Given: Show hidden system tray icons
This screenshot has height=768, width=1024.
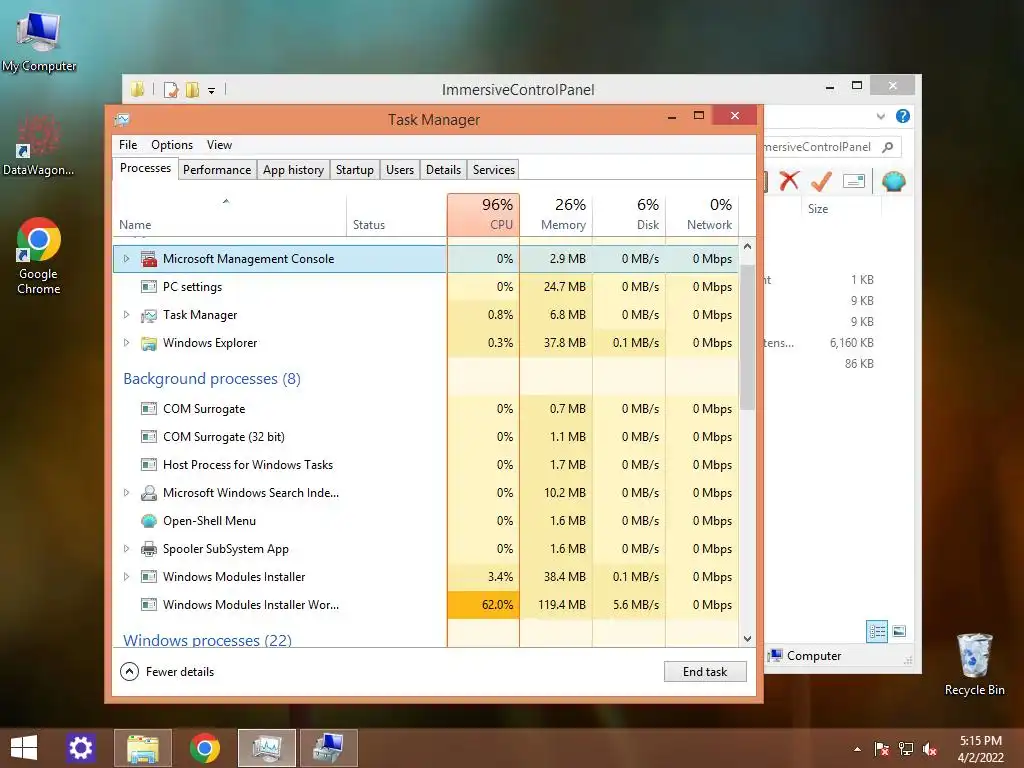Looking at the screenshot, I should click(x=857, y=750).
